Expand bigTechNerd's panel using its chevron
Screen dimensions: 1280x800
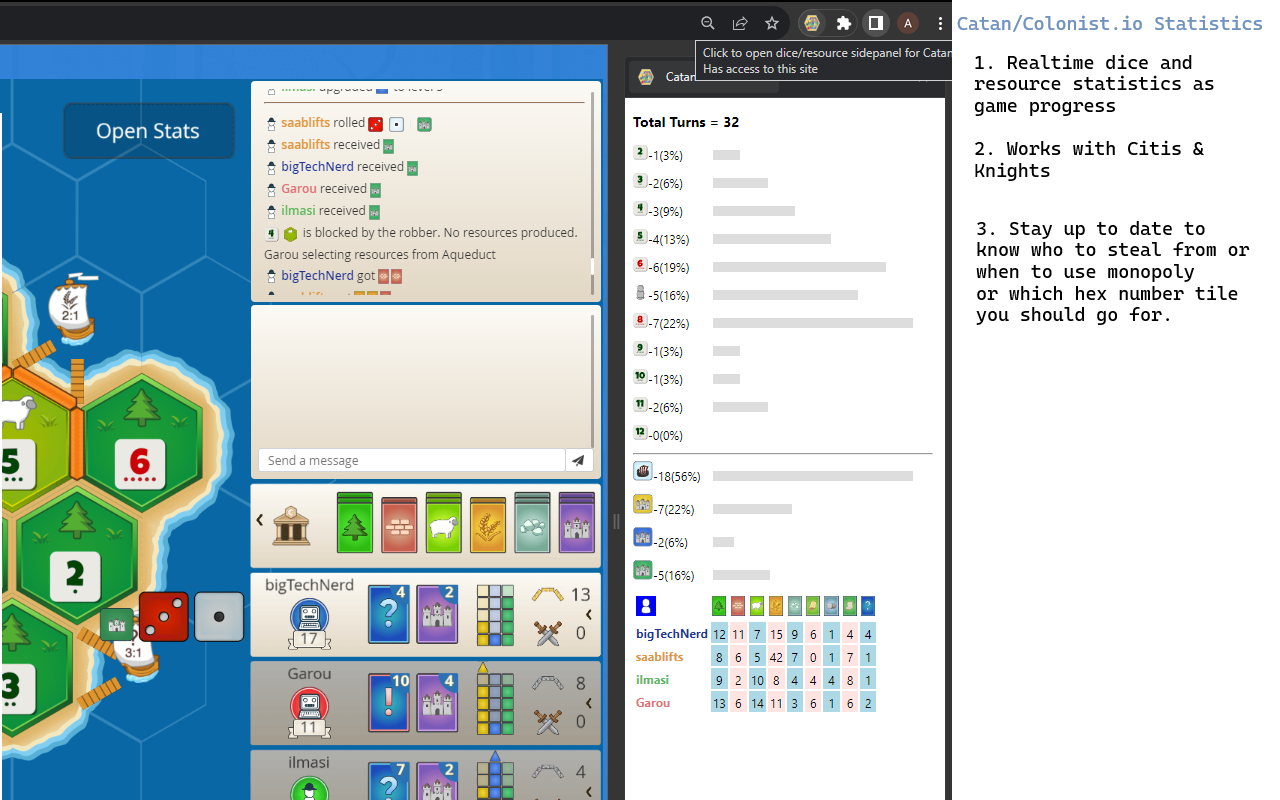pyautogui.click(x=589, y=614)
